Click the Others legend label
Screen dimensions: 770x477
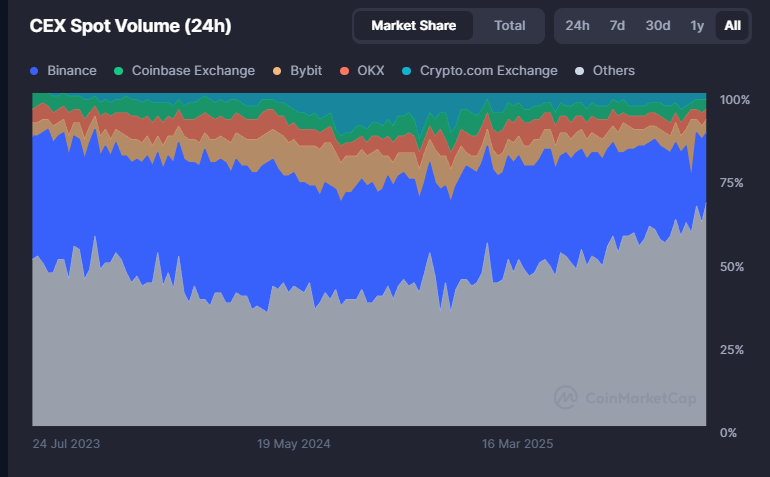[614, 71]
